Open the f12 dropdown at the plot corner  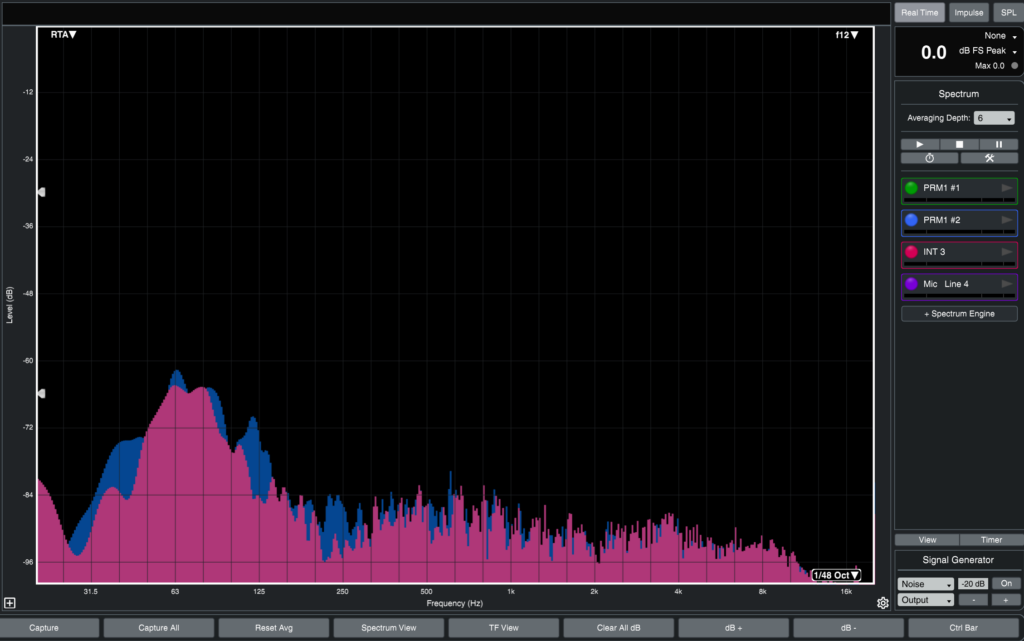click(846, 35)
